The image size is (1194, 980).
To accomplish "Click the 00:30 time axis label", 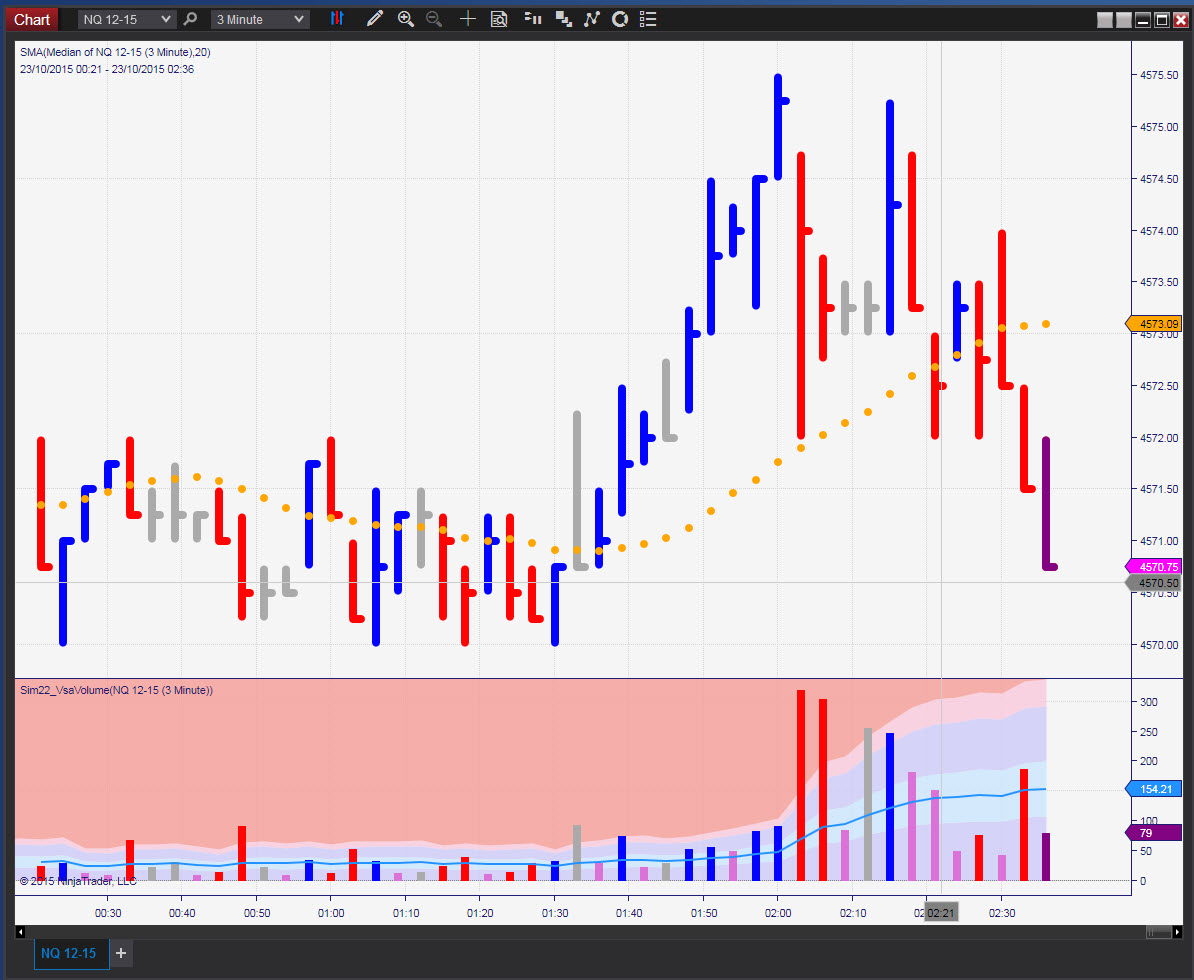I will pos(108,913).
